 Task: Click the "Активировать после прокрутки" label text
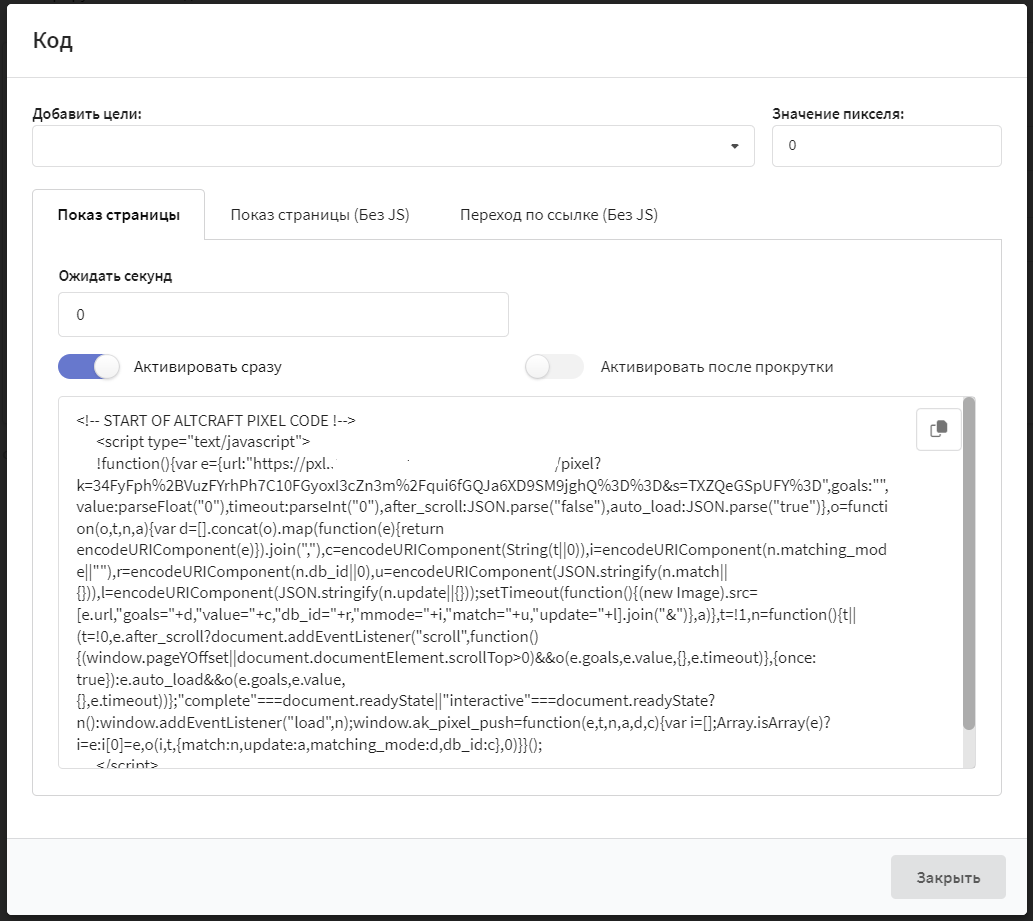pyautogui.click(x=717, y=367)
